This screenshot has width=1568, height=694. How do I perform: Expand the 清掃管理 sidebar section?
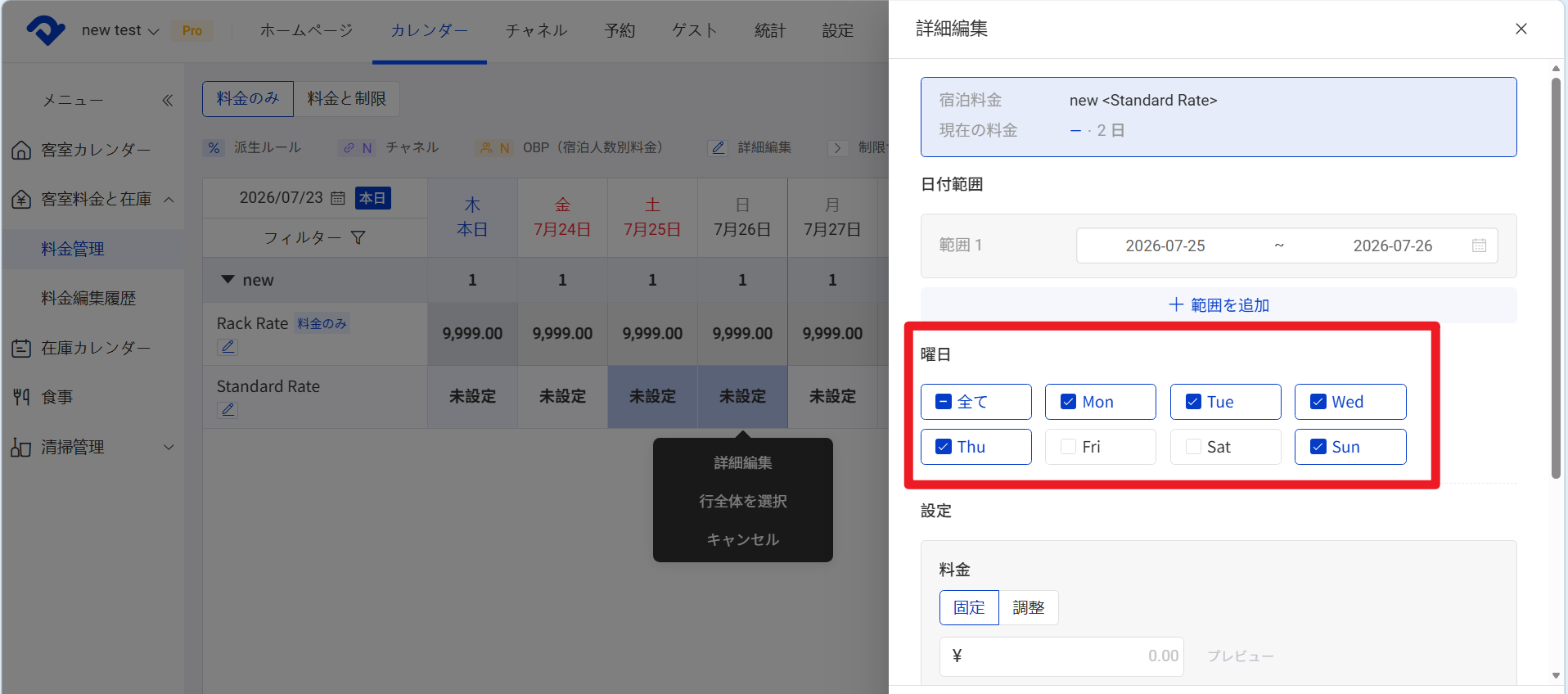point(169,447)
